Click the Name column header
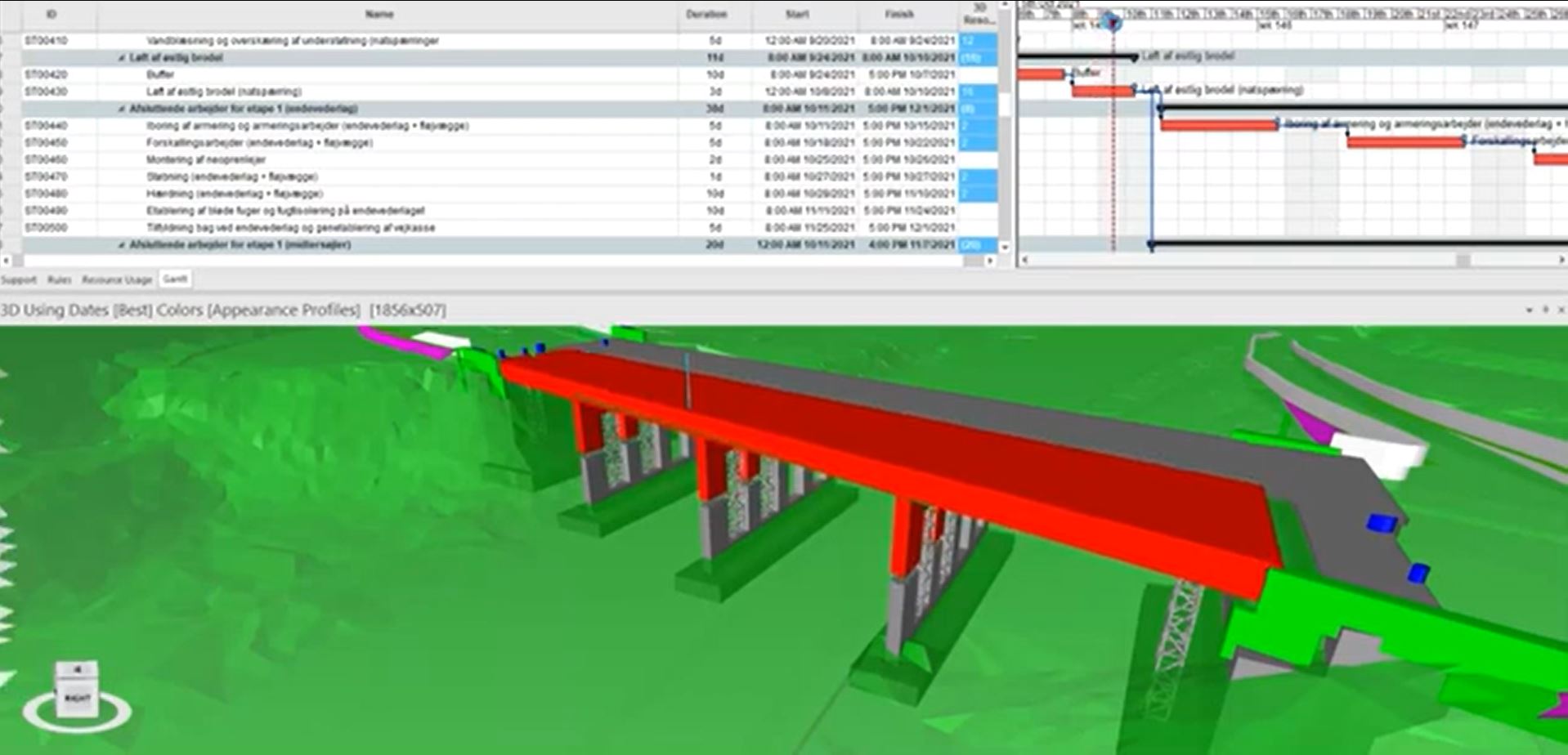1568x755 pixels. (379, 15)
